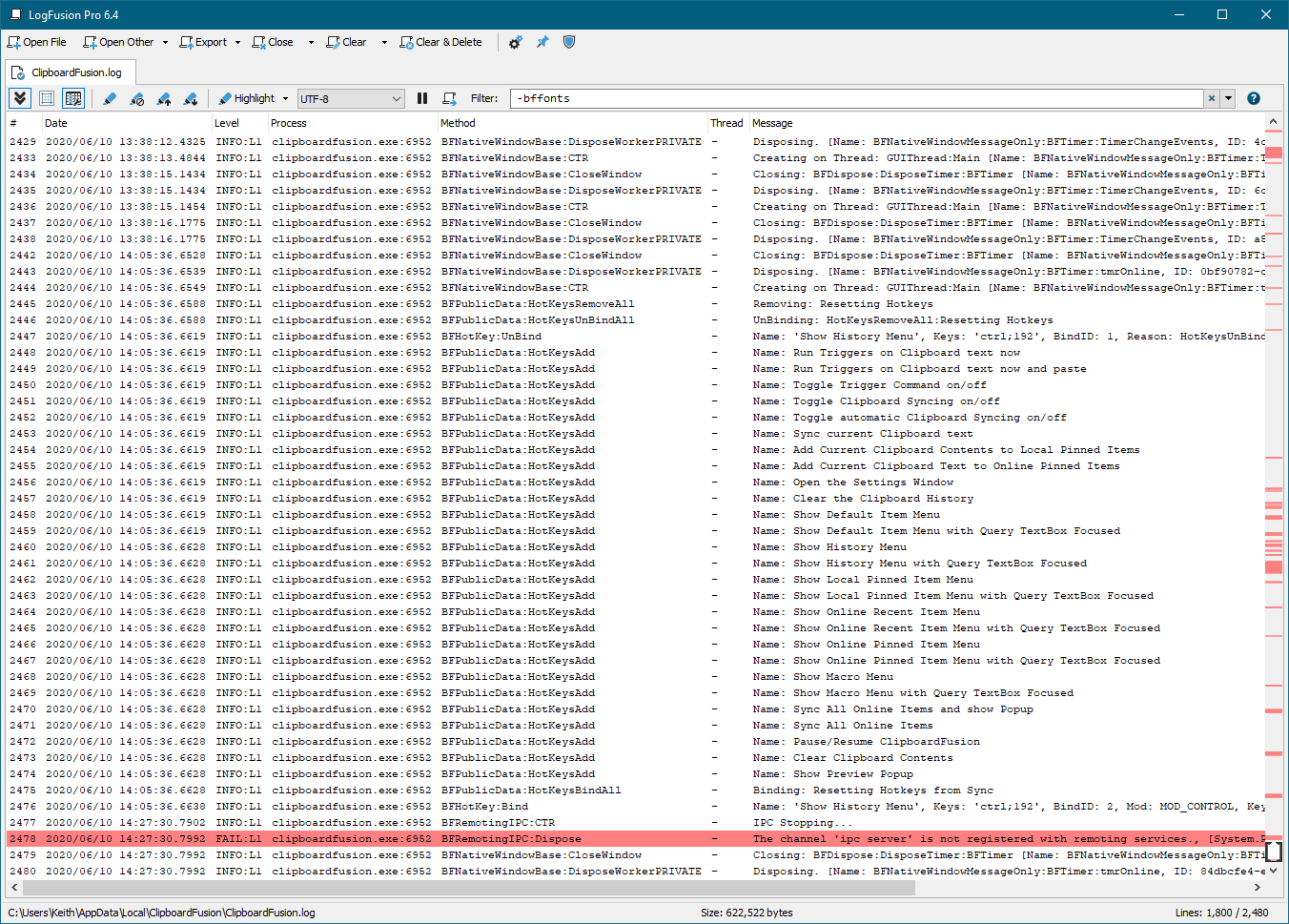Toggle auto-scroll double-chevron button
Viewport: 1289px width, 924px height.
(x=20, y=98)
